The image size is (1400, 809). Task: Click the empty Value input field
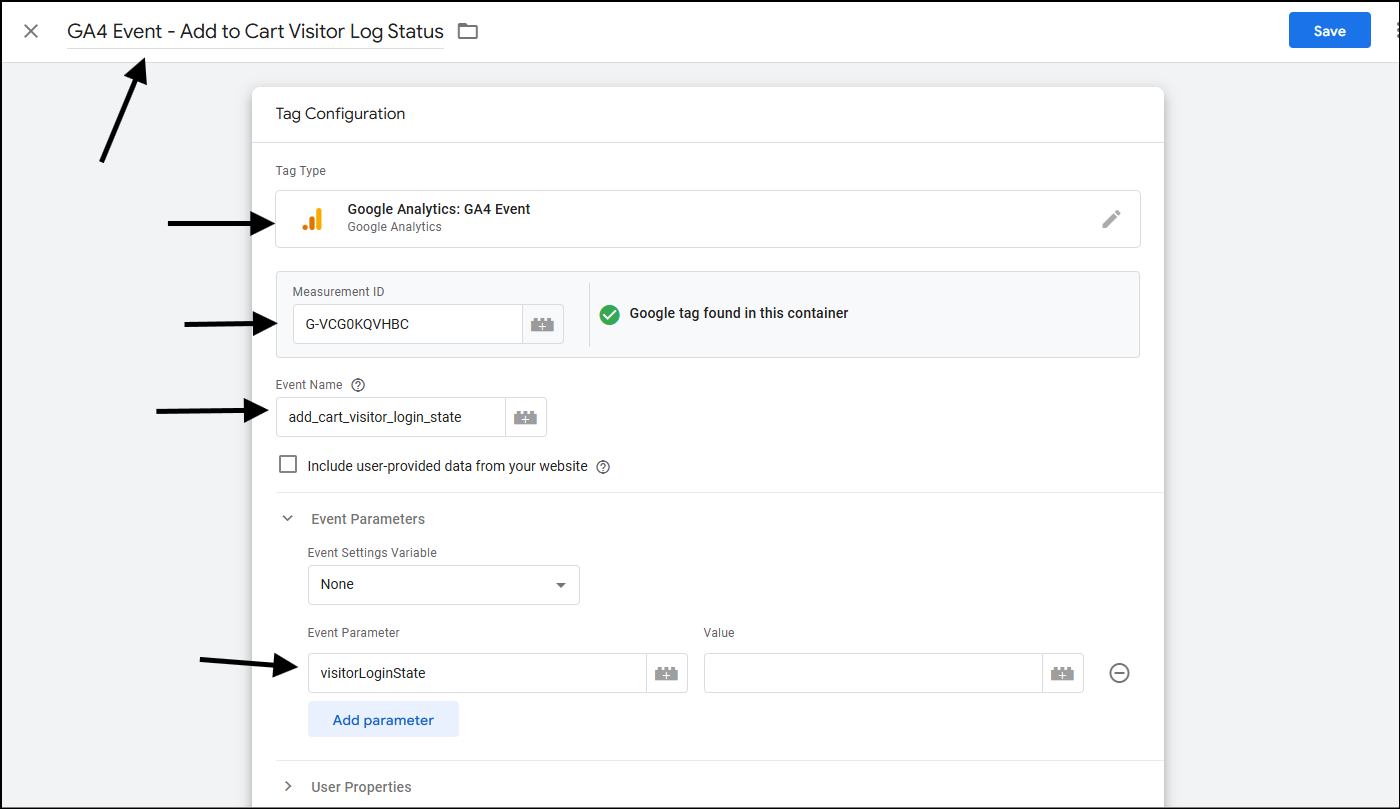[873, 673]
